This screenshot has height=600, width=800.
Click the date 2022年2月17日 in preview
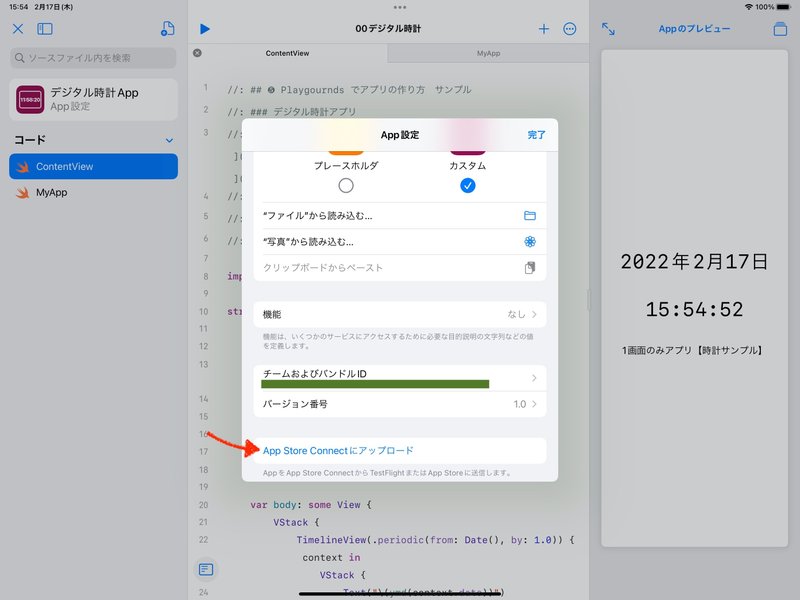tap(694, 262)
